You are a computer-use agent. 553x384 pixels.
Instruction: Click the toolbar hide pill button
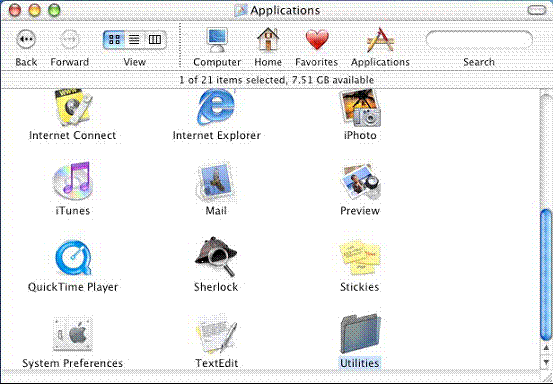tap(537, 11)
